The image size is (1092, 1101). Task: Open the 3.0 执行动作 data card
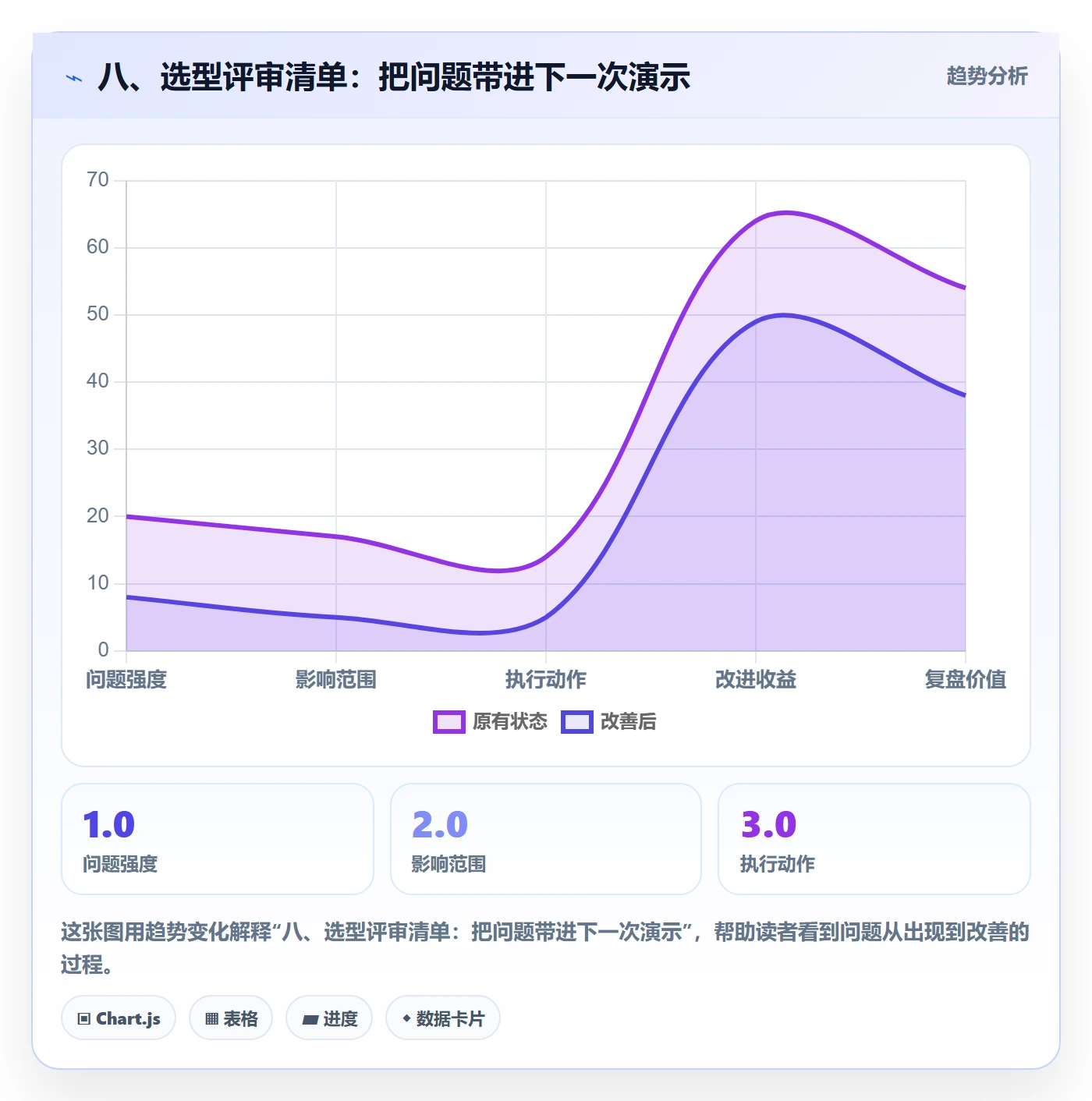pos(874,839)
